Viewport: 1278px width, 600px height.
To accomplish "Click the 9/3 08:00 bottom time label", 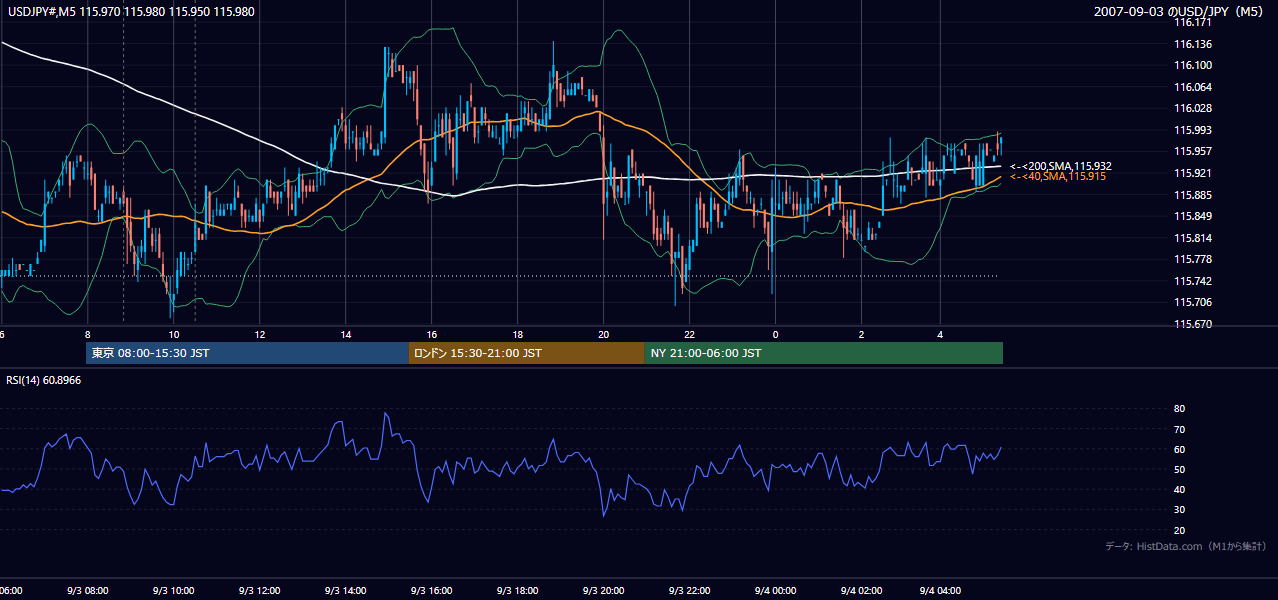I will (x=87, y=591).
